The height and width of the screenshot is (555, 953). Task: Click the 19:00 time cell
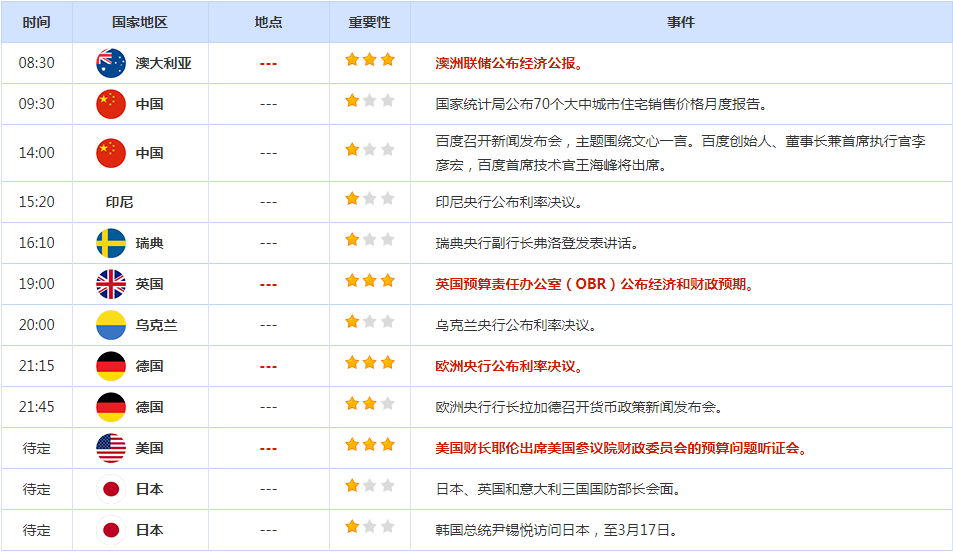point(36,284)
